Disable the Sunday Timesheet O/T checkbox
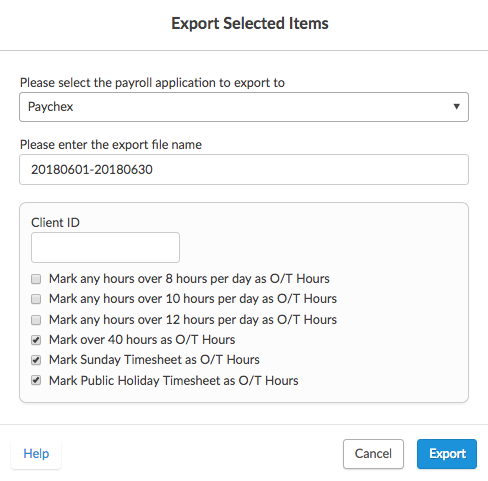 pyautogui.click(x=36, y=360)
